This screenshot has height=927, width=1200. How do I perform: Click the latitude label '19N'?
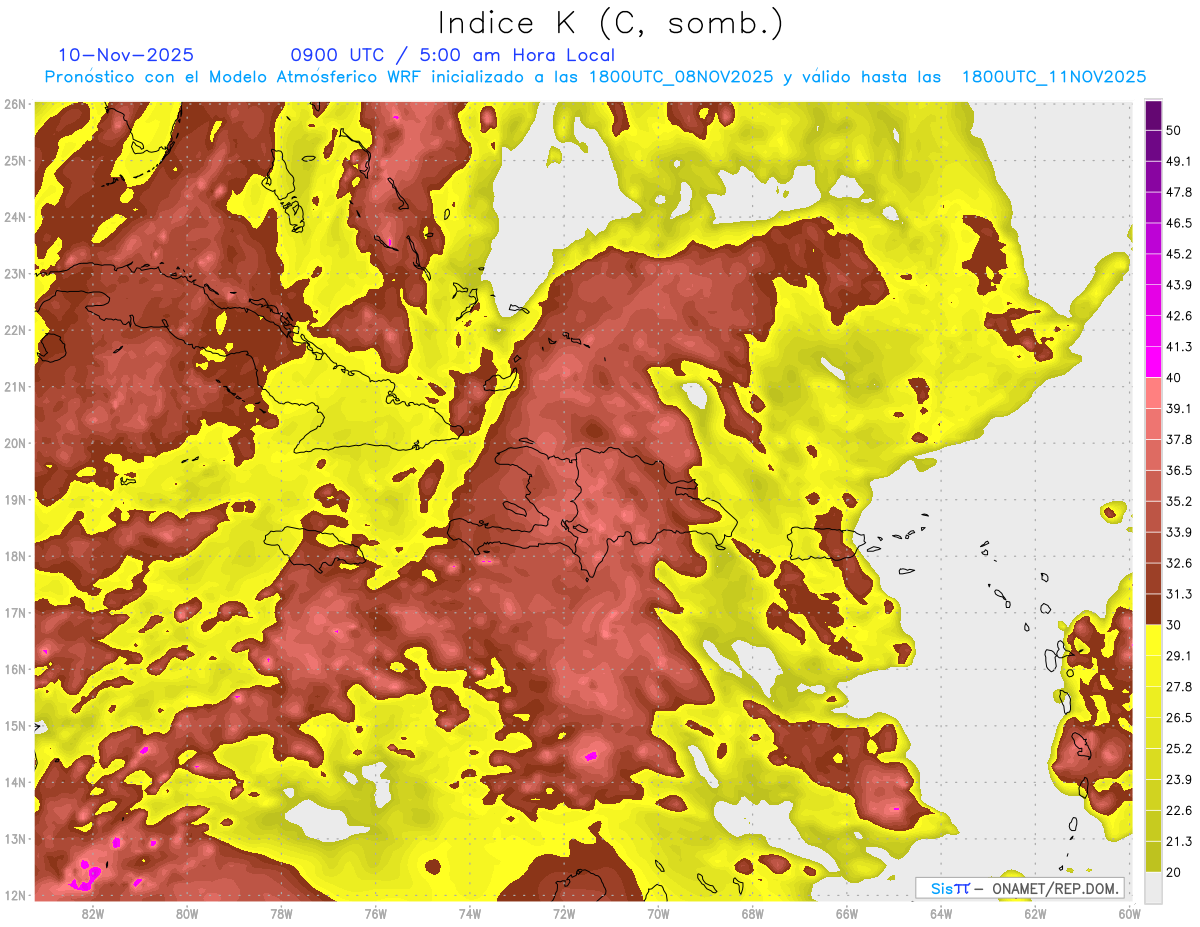(x=15, y=499)
